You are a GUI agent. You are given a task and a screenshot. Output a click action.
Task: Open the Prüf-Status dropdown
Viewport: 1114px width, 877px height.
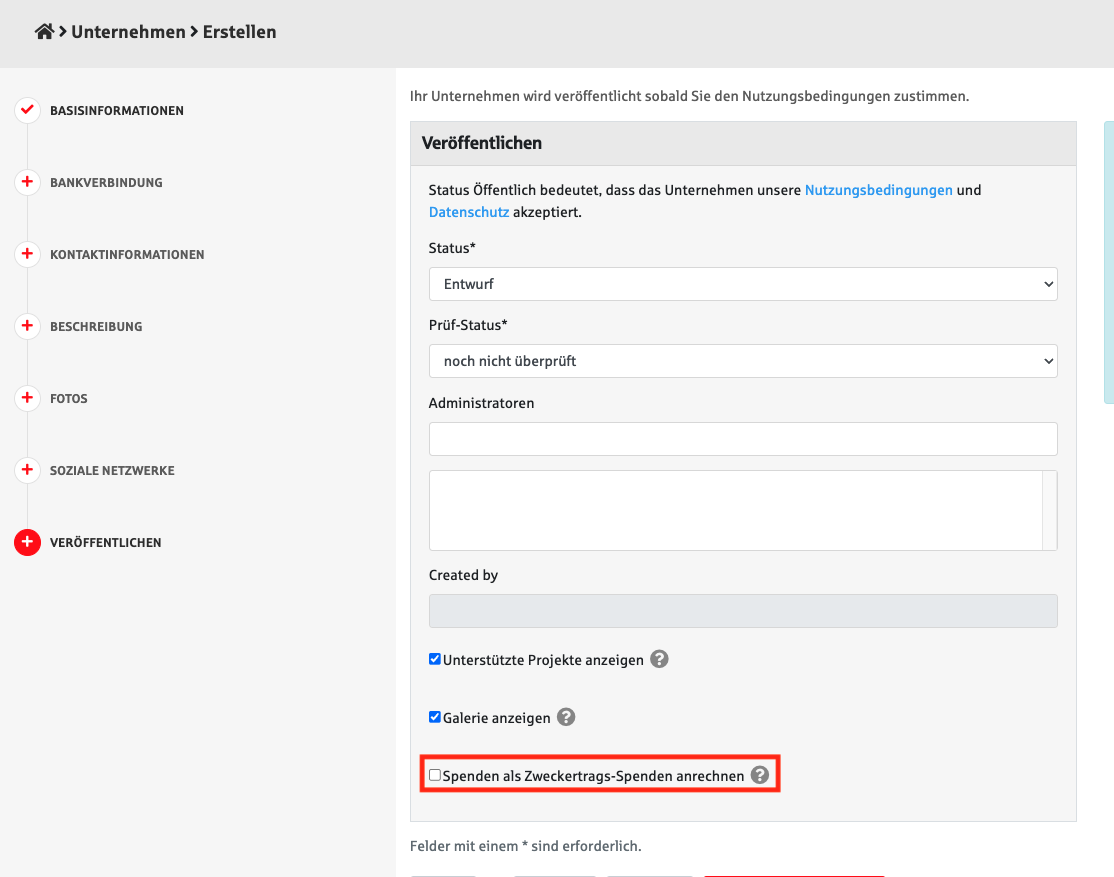click(742, 361)
